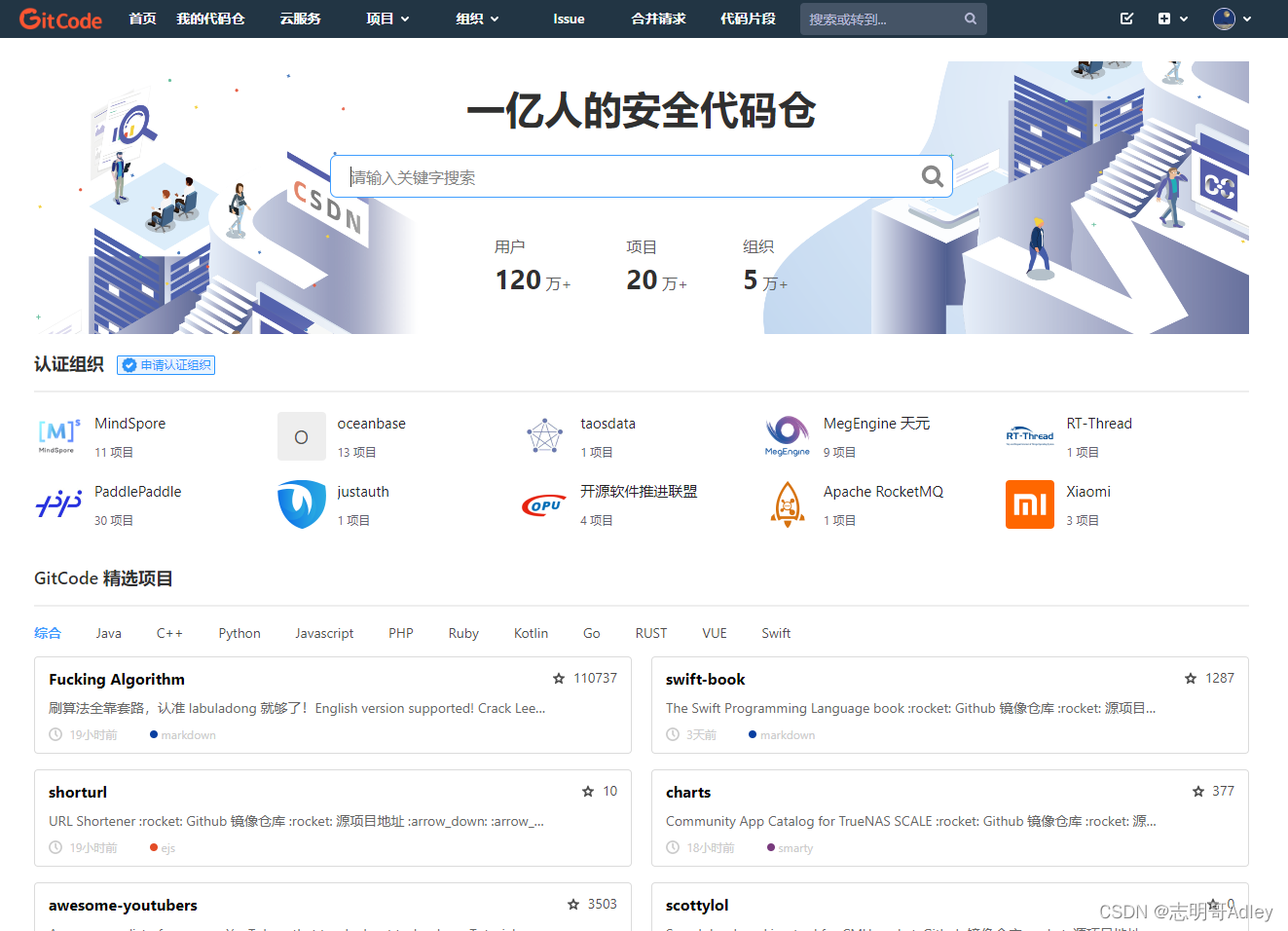Select the Swift category tab
1288x931 pixels.
click(x=776, y=633)
